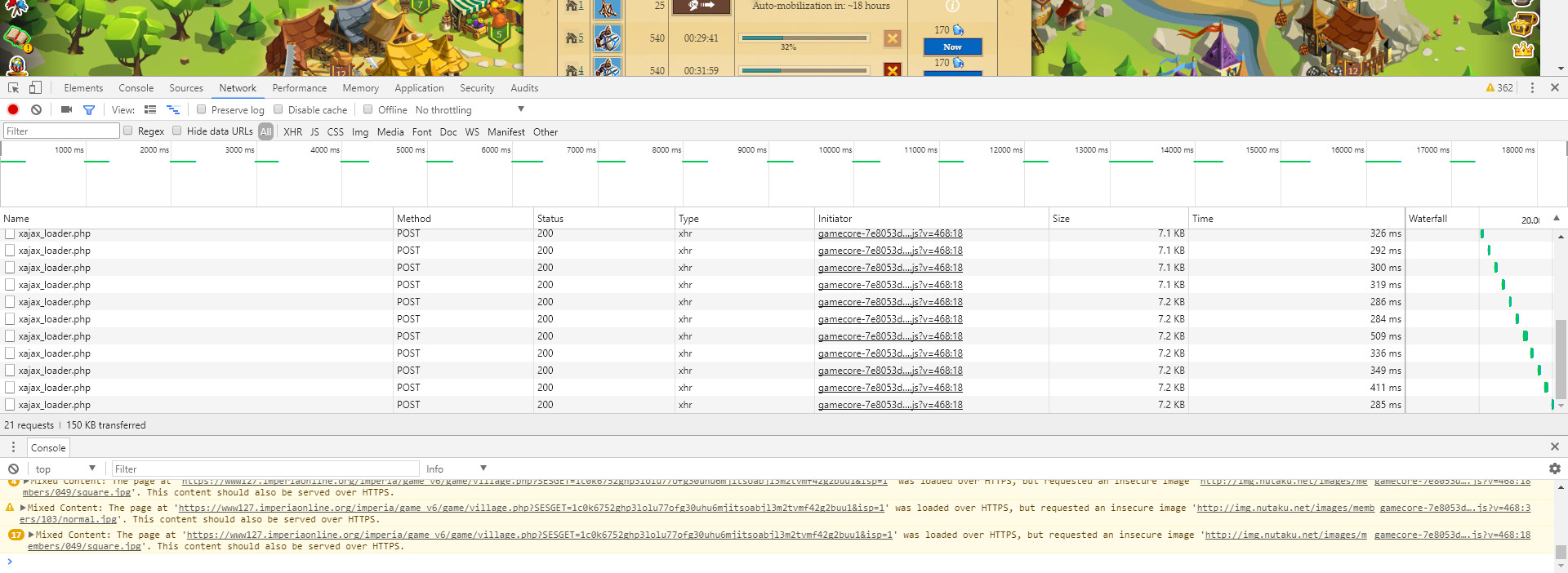Click the Waterfall column sort arrow

pyautogui.click(x=1556, y=218)
